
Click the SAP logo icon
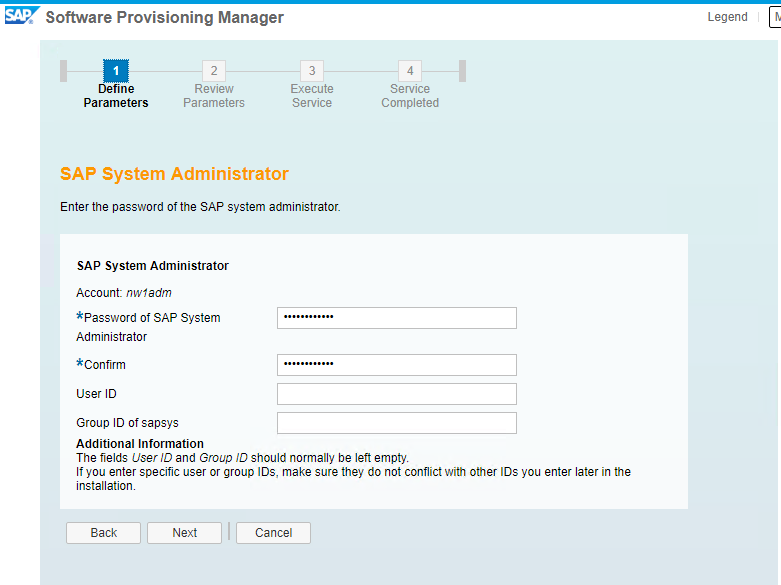21,15
